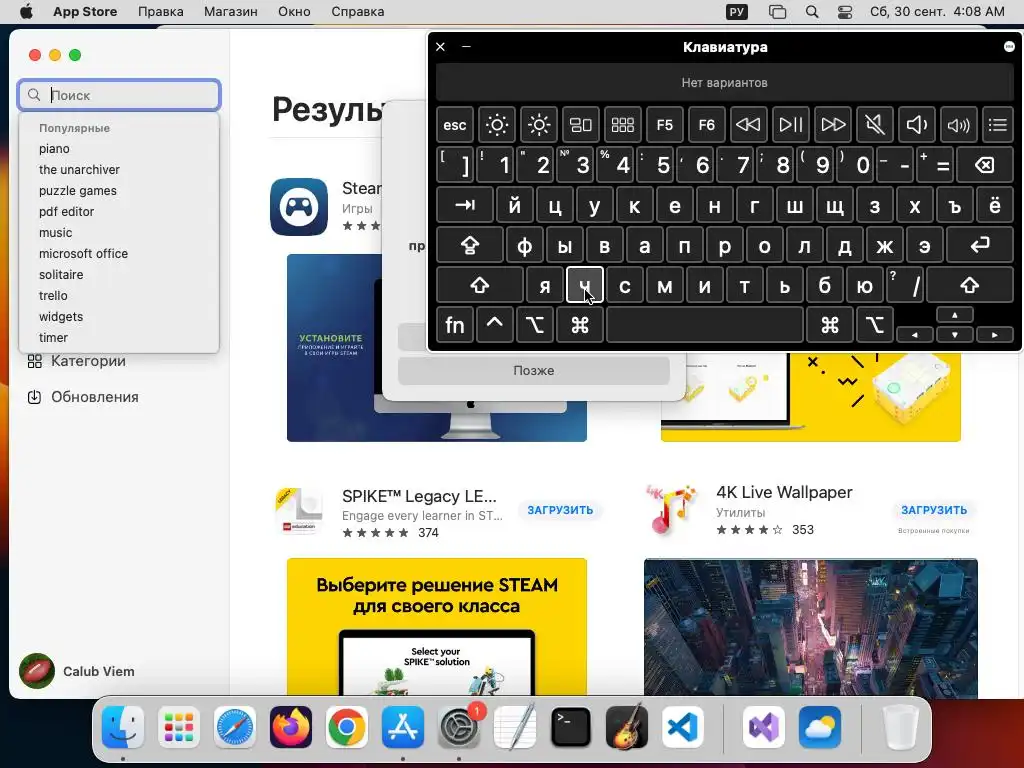
Task: Open the Правка menu
Action: 161,12
